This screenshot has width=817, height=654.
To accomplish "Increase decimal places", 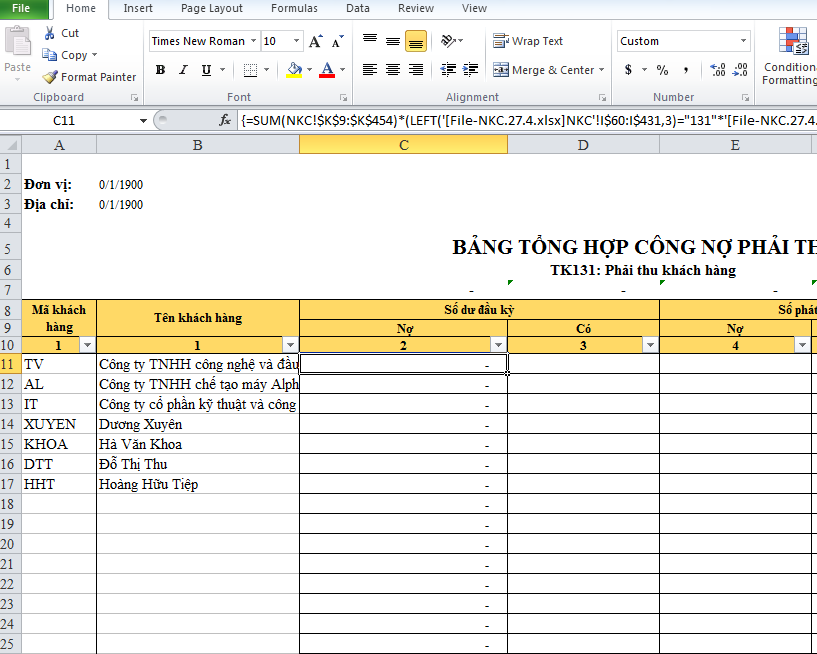I will (718, 70).
